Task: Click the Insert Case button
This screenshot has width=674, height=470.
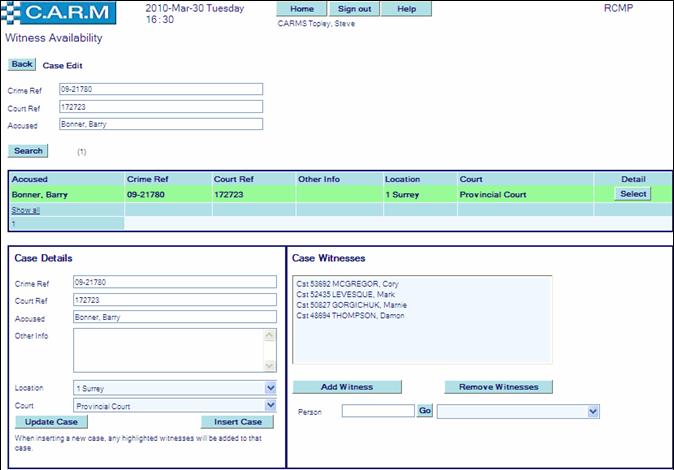Action: pos(237,422)
